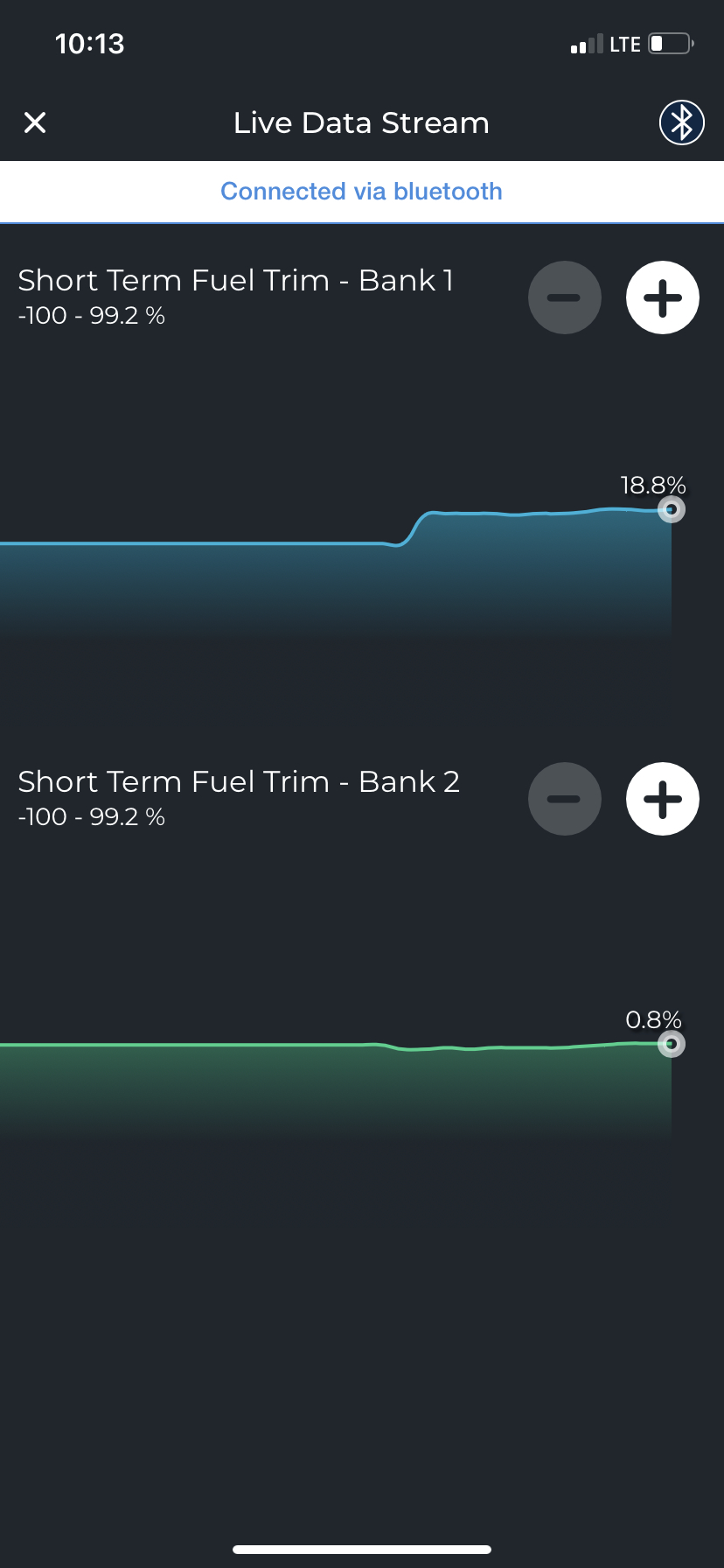Tap the 0.8% value label
Image resolution: width=724 pixels, height=1568 pixels.
[x=653, y=1020]
